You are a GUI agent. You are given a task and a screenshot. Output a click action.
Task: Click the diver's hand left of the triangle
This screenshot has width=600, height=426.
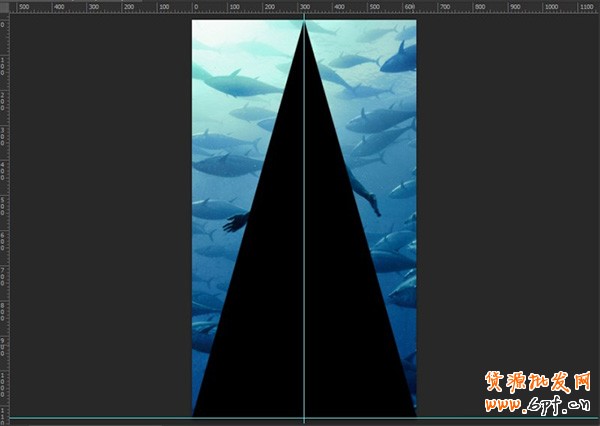point(233,222)
